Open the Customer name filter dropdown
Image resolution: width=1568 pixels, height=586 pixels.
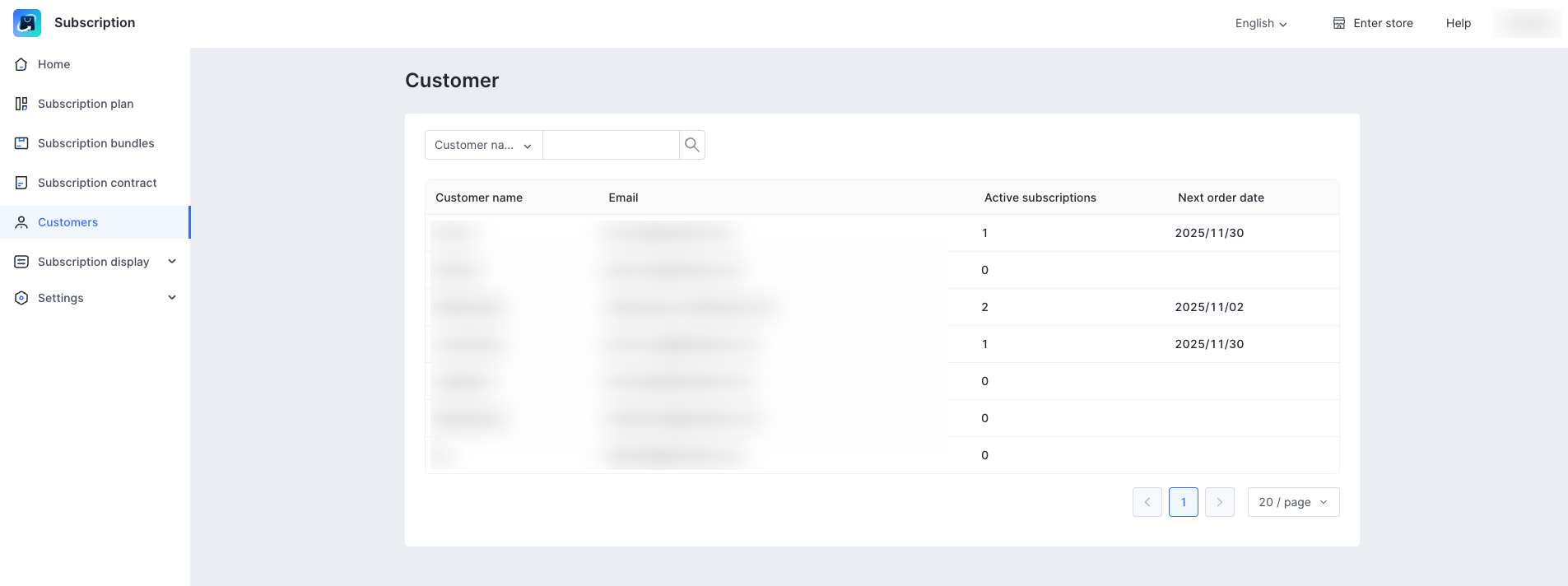483,145
